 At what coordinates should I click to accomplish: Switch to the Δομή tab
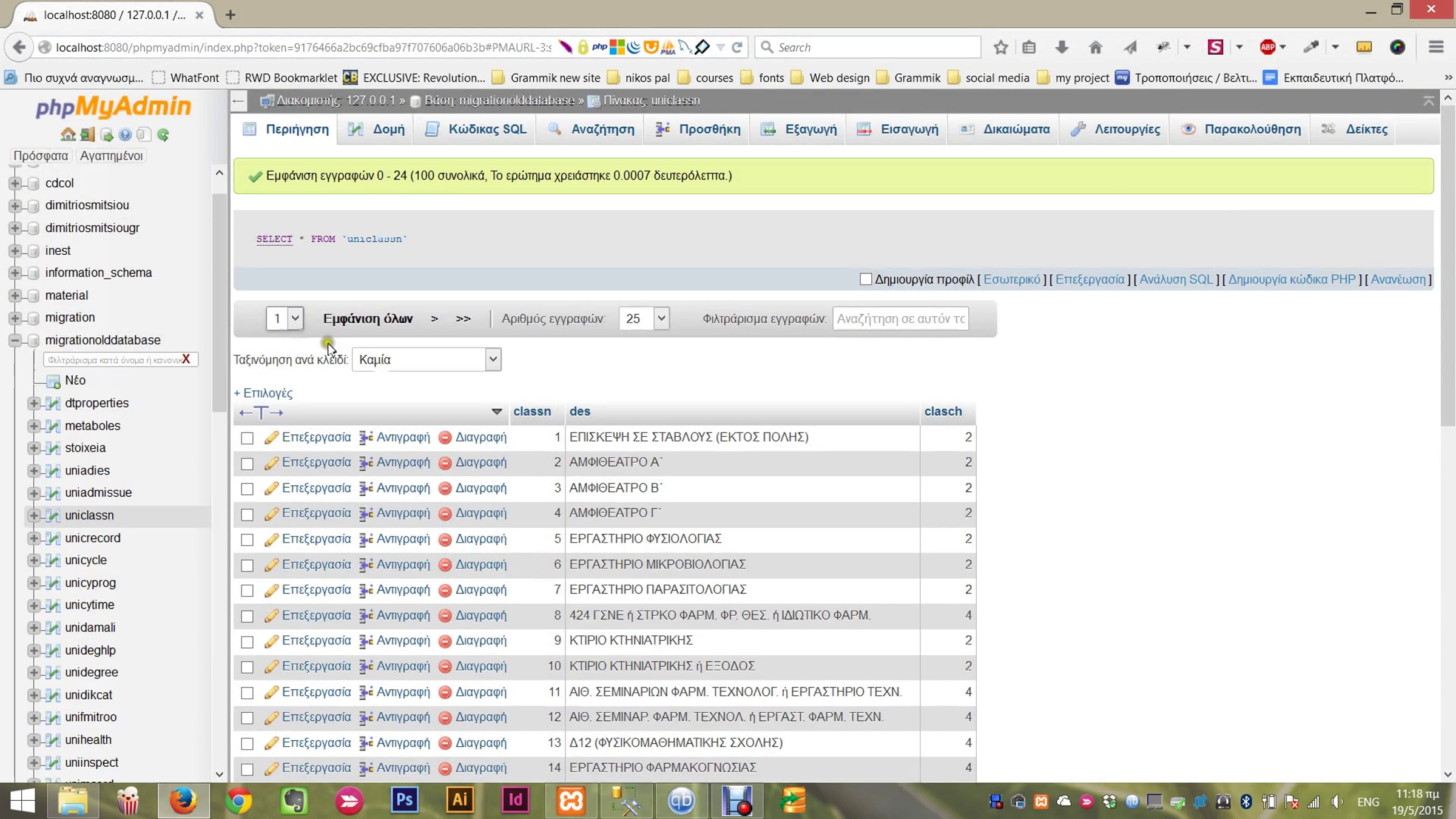point(376,129)
